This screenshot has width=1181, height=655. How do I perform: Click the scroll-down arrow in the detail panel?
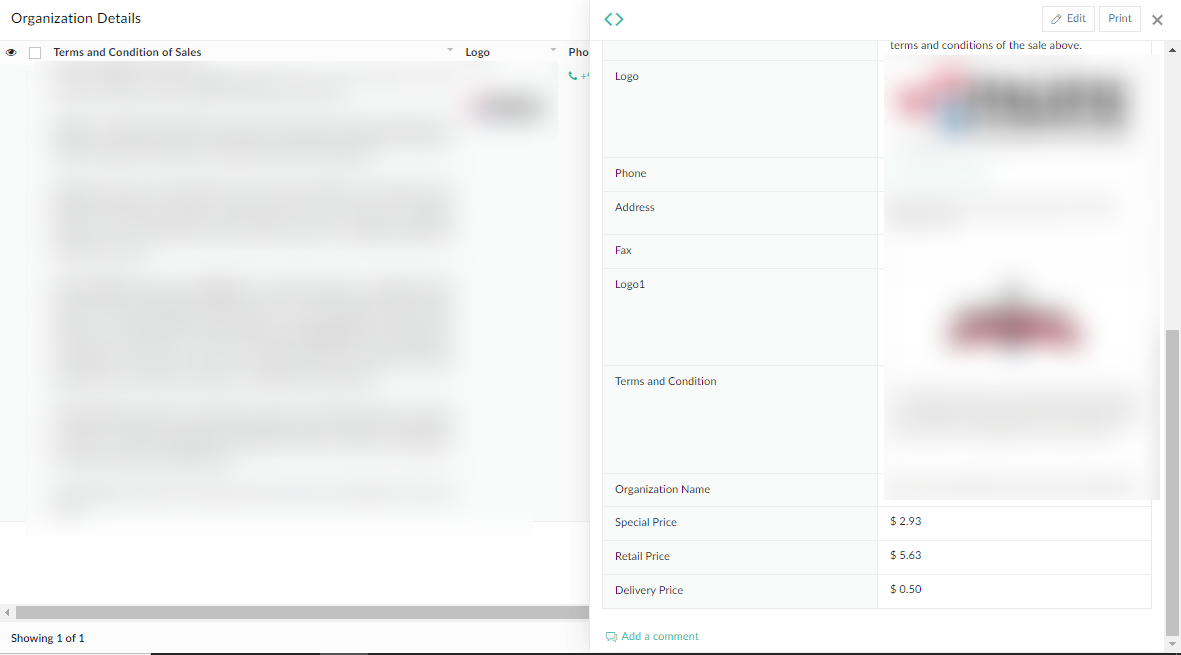(x=1171, y=645)
